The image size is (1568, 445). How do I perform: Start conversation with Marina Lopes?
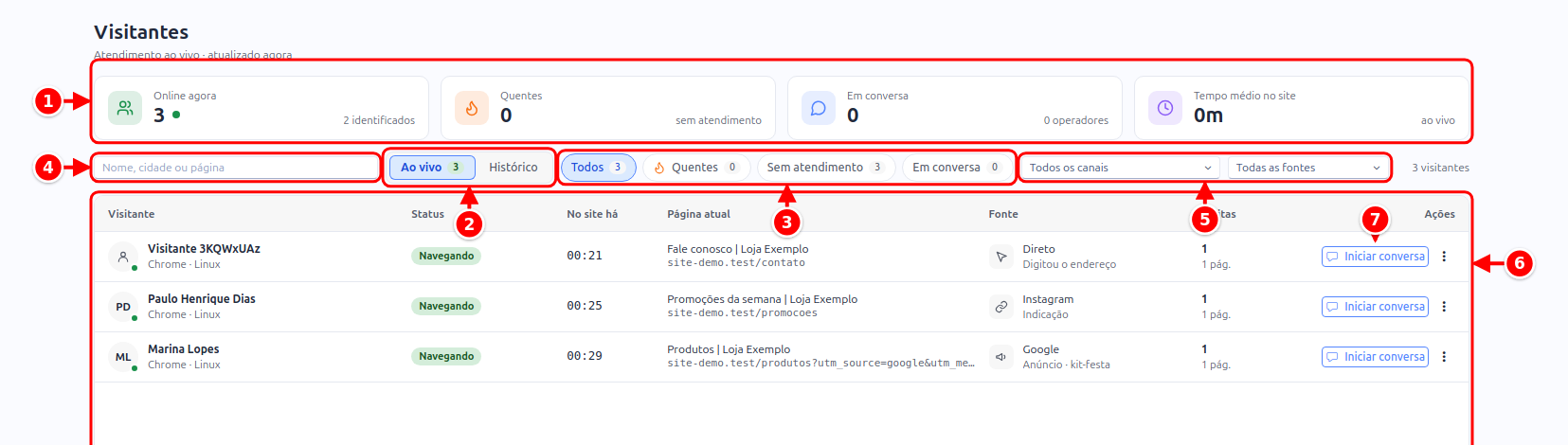pos(1375,357)
